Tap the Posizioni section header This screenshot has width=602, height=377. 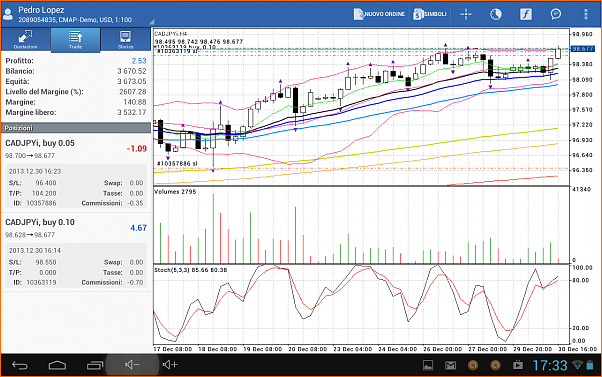coord(76,128)
